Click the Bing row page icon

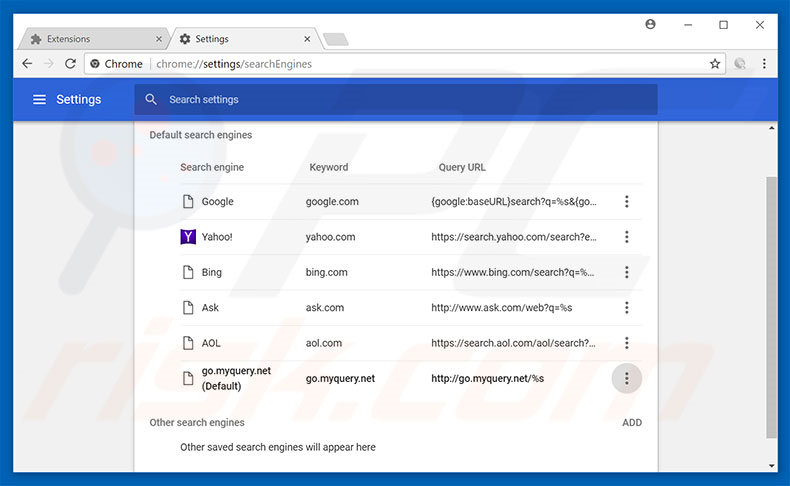click(188, 272)
